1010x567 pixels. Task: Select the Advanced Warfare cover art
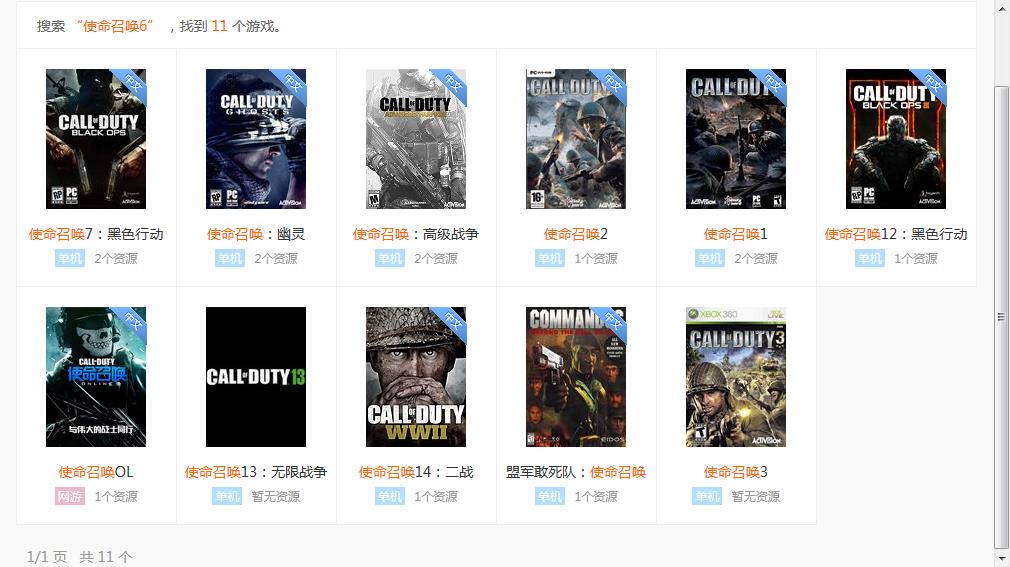pyautogui.click(x=416, y=139)
